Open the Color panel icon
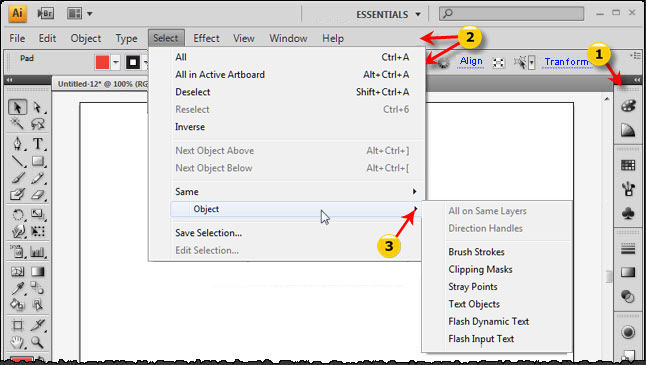646x365 pixels. point(628,106)
